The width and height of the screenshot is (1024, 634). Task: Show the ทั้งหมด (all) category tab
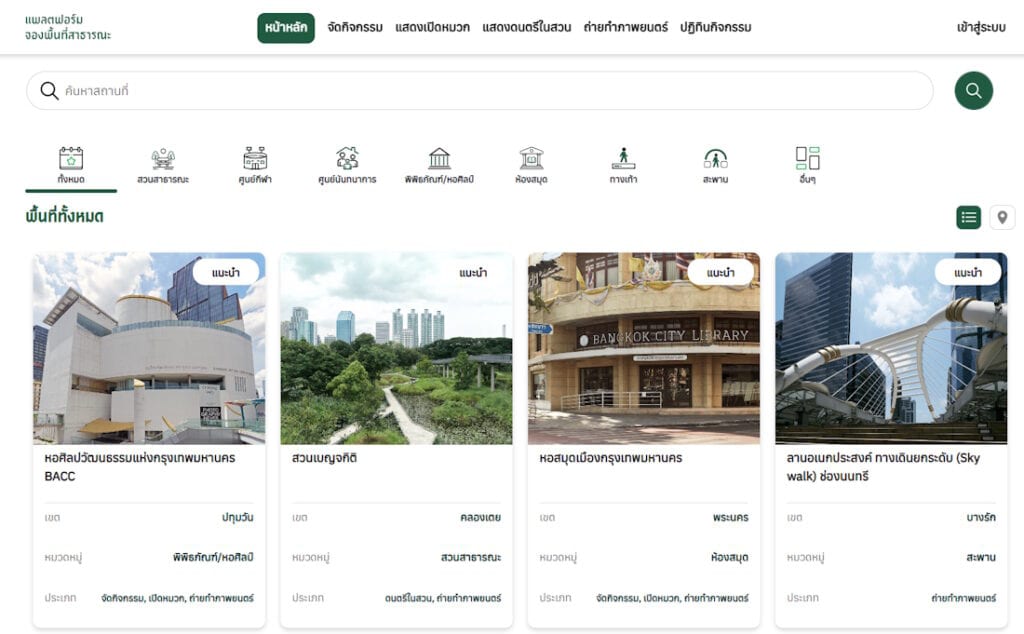coord(71,165)
